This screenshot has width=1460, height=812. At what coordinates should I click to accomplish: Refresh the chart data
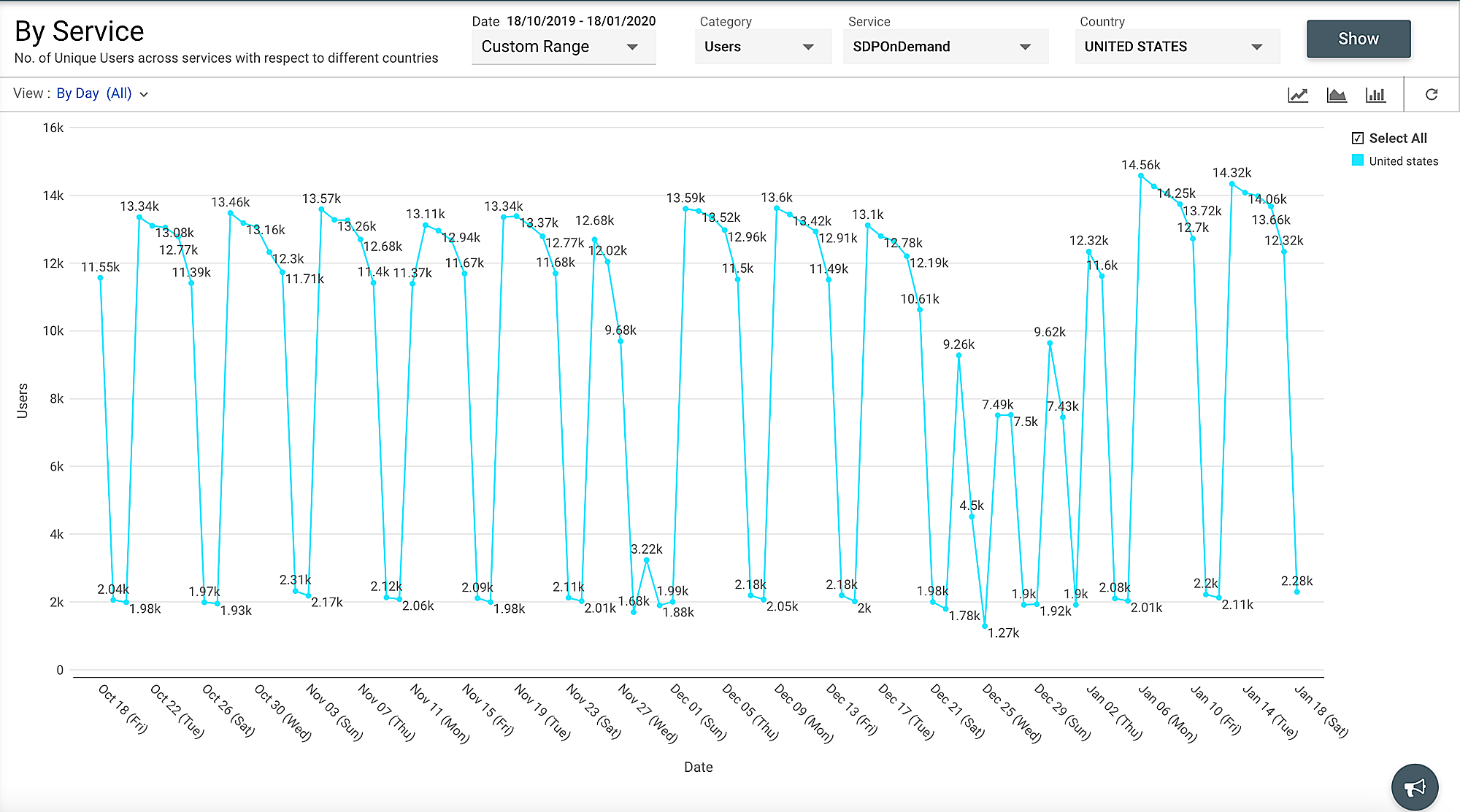(1432, 94)
